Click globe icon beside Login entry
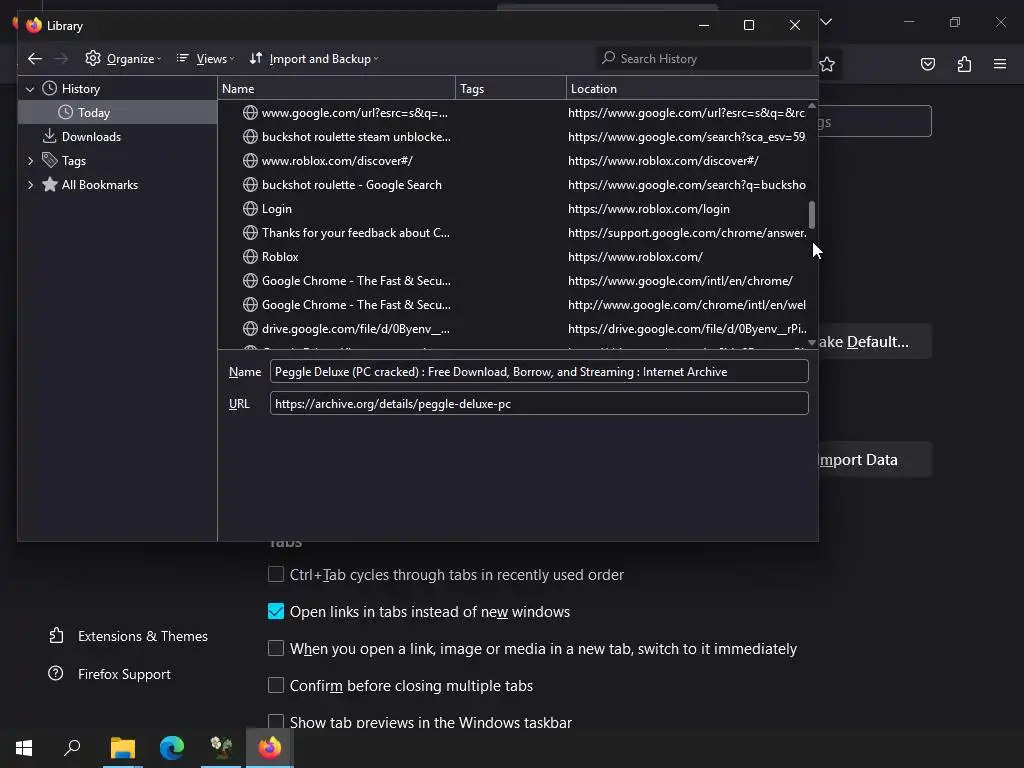 250,208
